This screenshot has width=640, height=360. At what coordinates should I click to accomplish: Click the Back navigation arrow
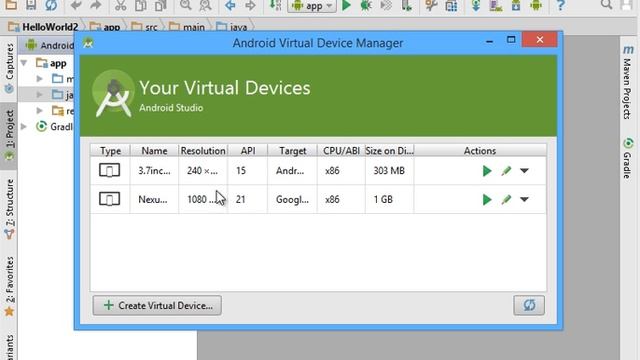(230, 5)
